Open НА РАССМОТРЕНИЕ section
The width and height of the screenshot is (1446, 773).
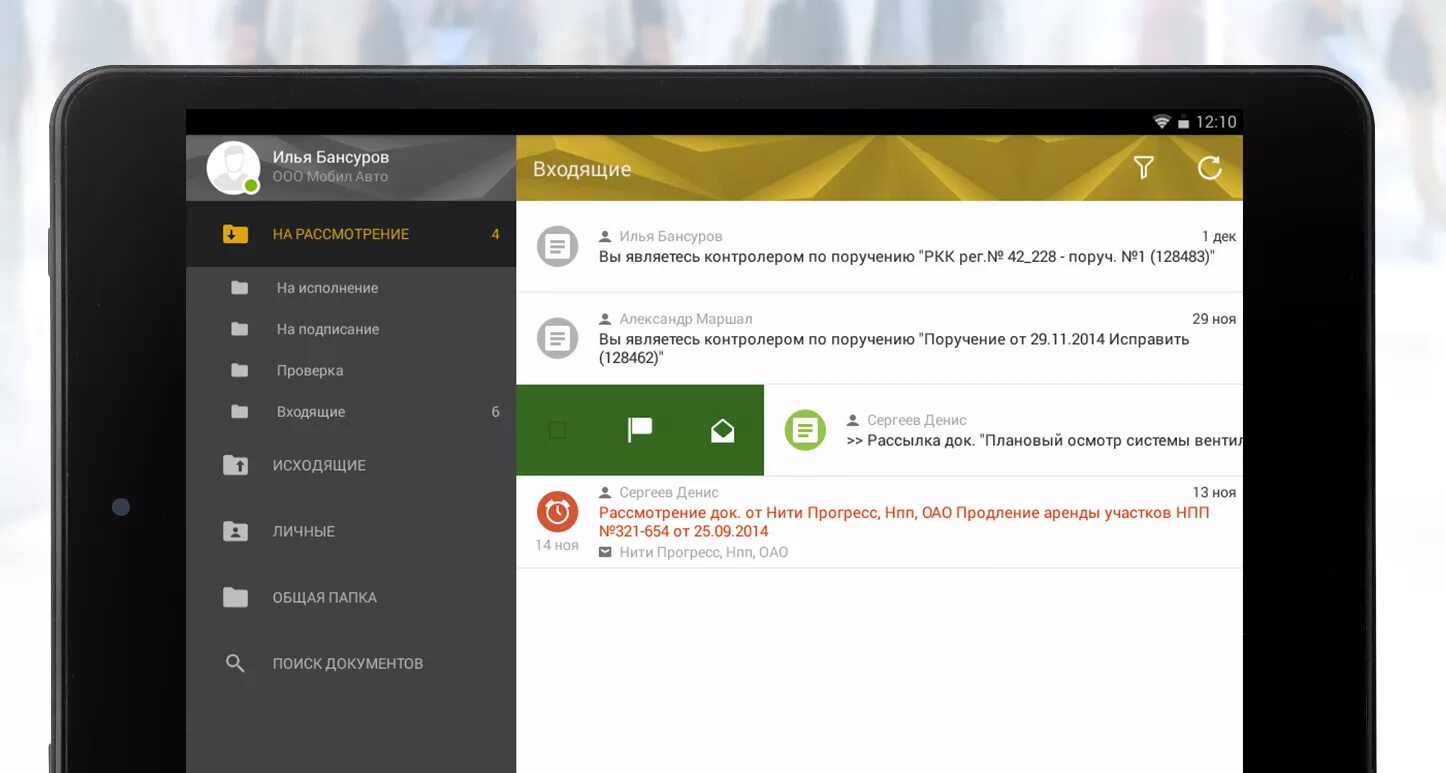click(x=351, y=234)
